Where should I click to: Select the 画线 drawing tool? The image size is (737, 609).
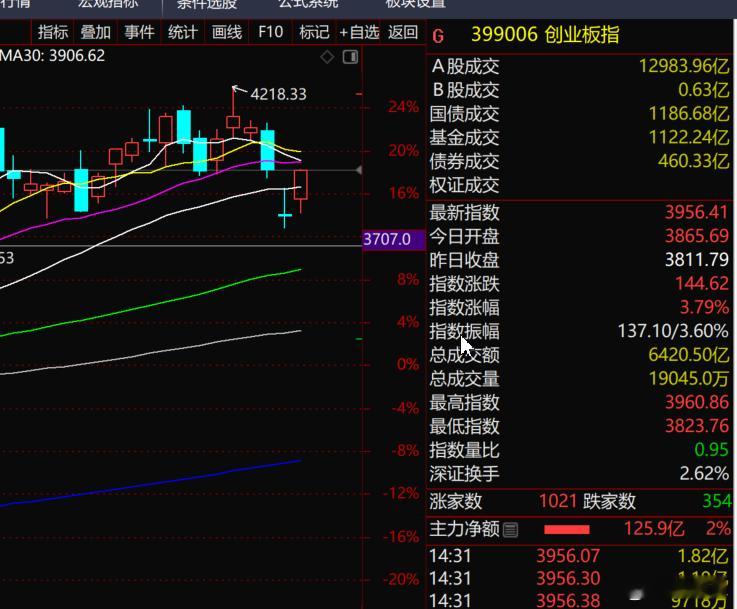(227, 32)
